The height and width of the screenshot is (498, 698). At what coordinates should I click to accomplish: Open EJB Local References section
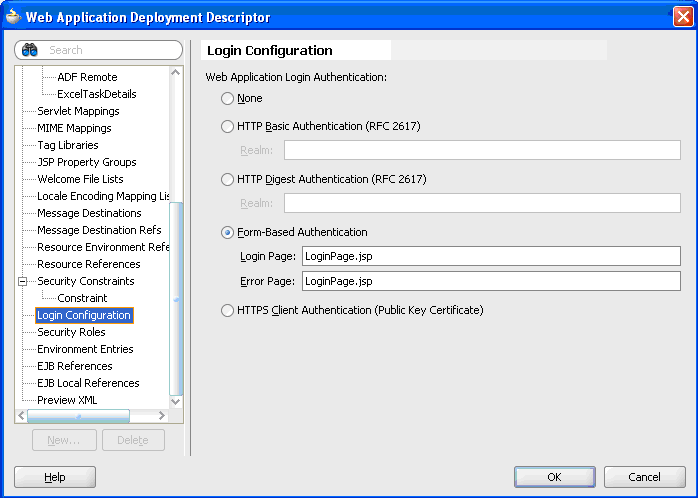(x=88, y=383)
